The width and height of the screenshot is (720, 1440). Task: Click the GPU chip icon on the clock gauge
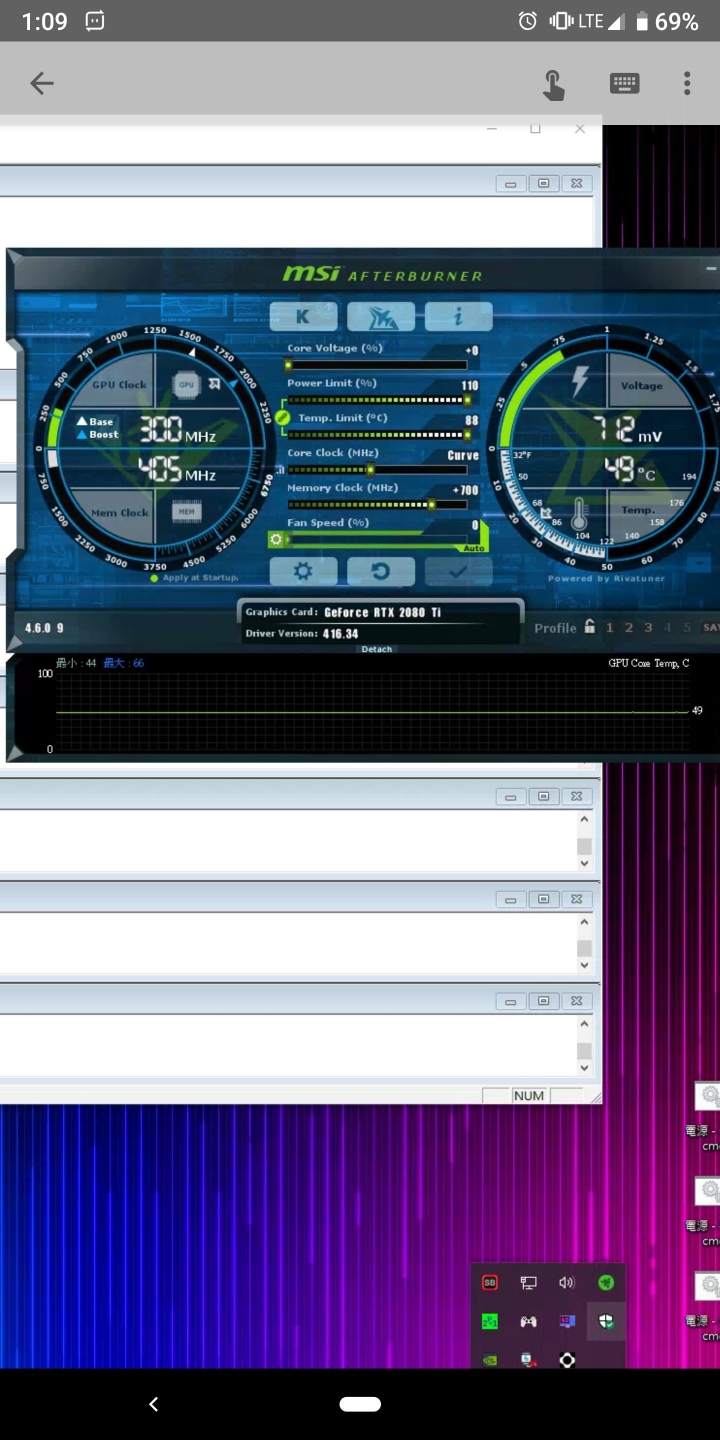(x=186, y=385)
